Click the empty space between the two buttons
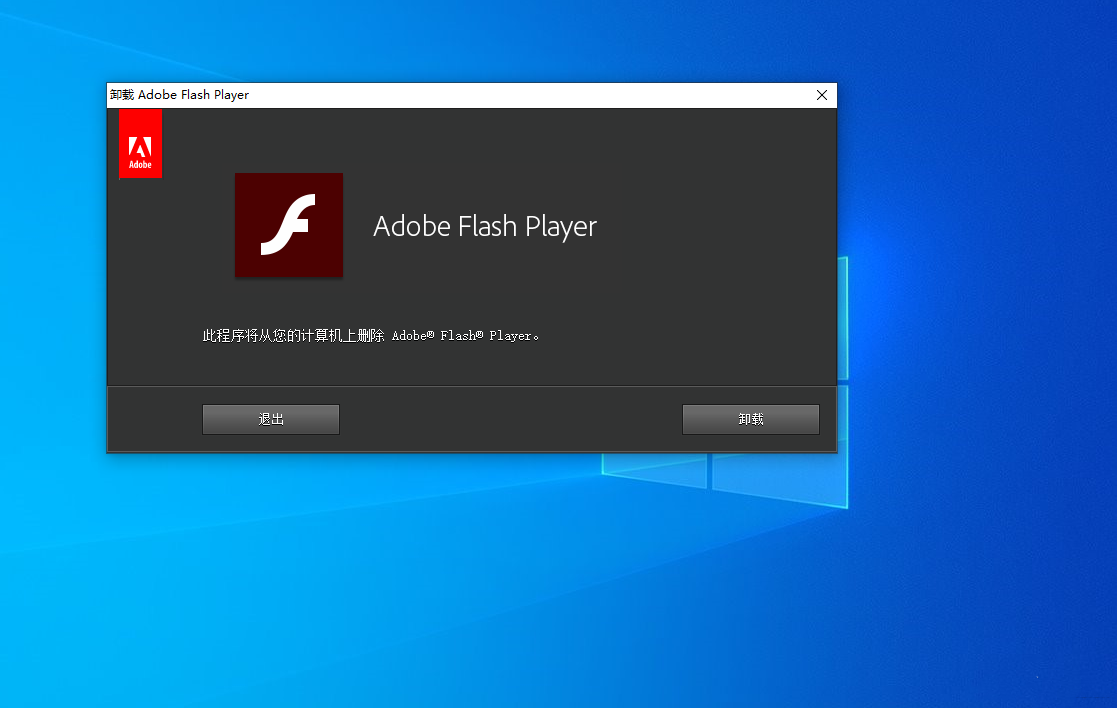The height and width of the screenshot is (708, 1117). point(510,419)
